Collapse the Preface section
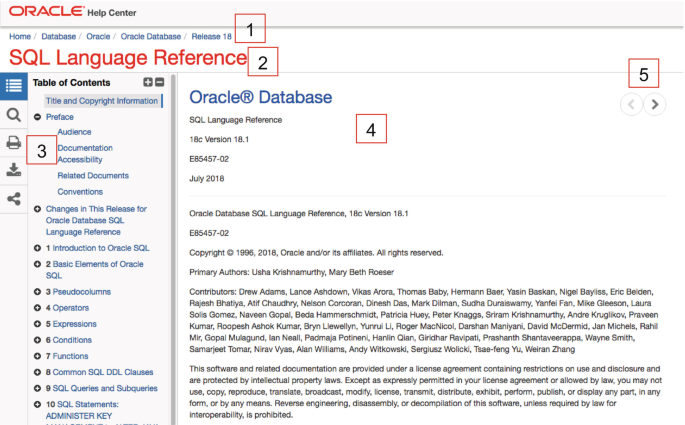This screenshot has width=685, height=425. [37, 117]
